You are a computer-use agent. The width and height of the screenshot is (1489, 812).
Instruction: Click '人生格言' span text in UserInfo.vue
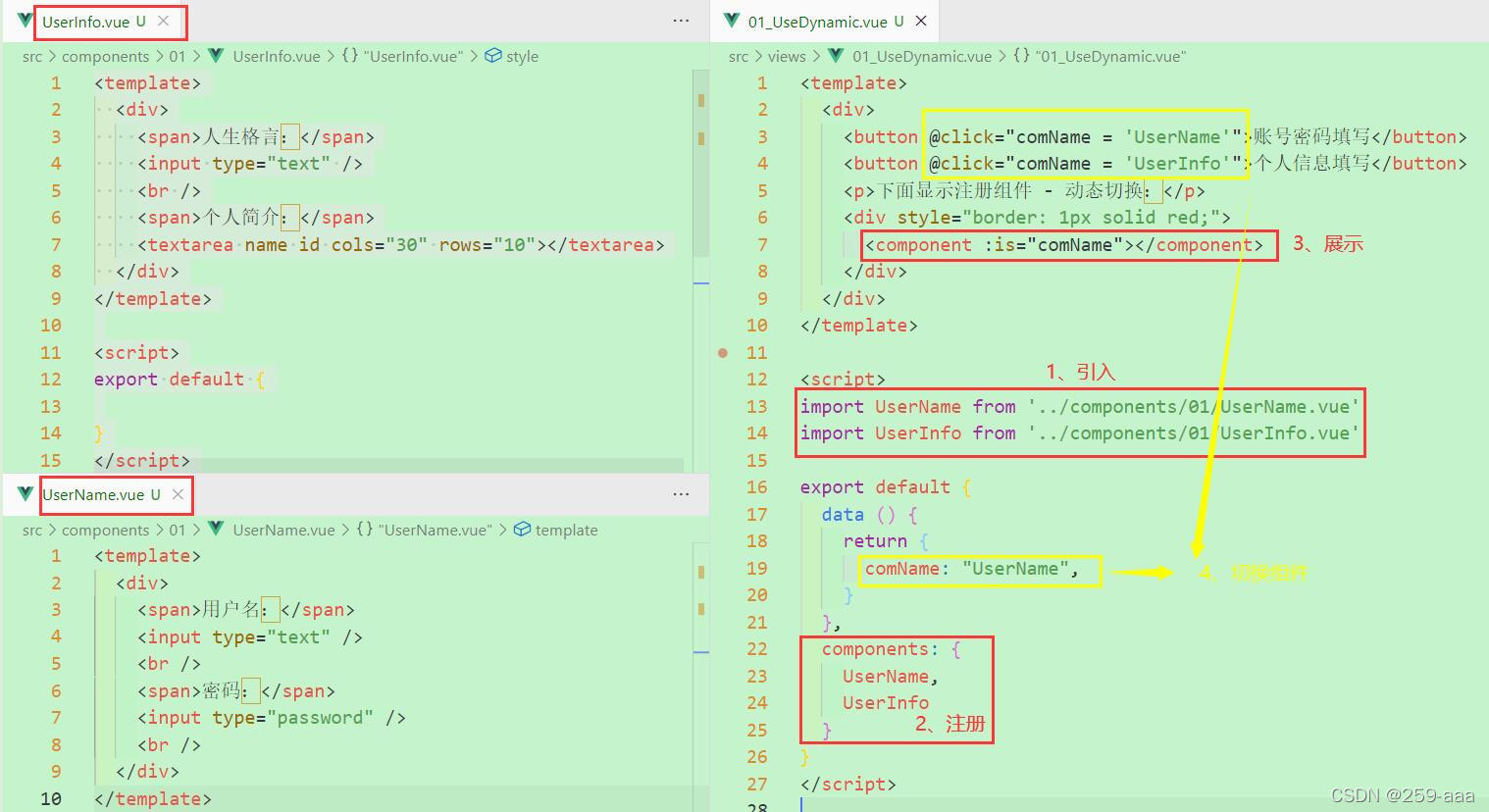click(x=240, y=136)
